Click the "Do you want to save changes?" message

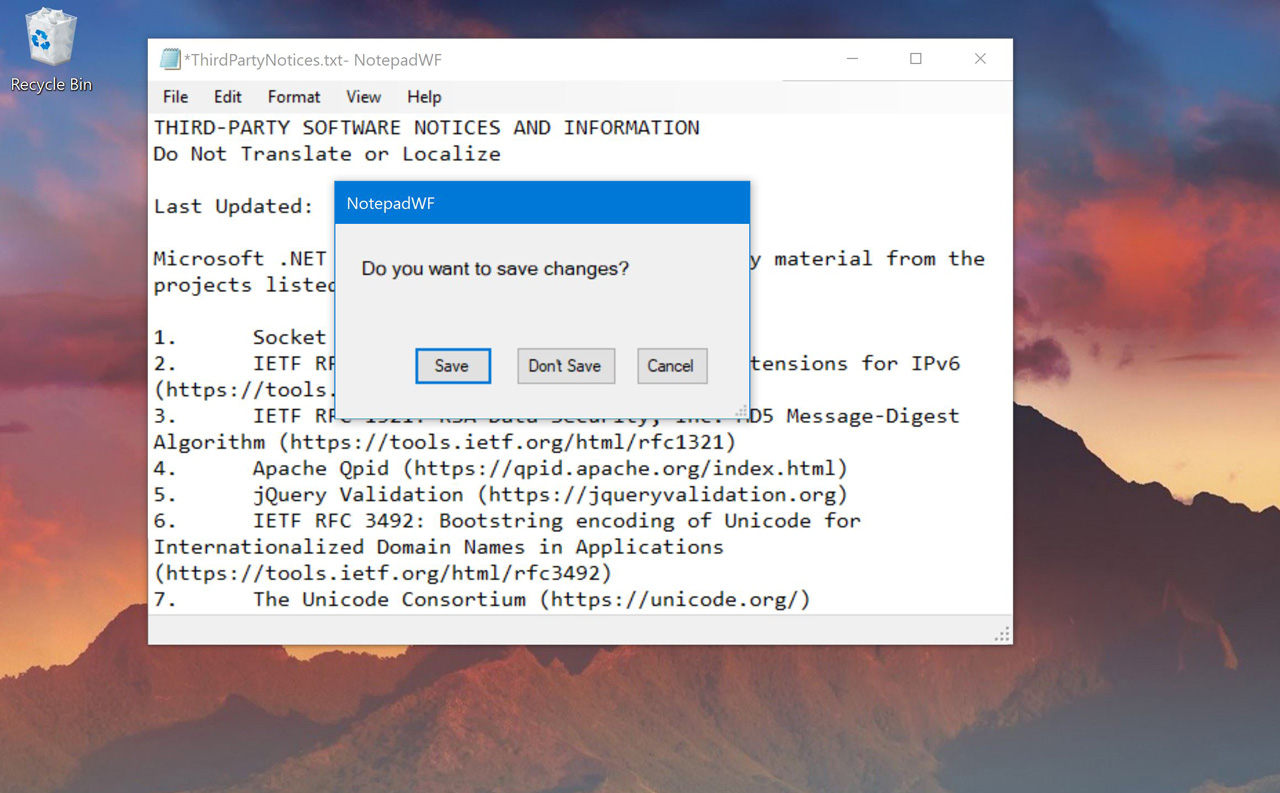pos(495,269)
